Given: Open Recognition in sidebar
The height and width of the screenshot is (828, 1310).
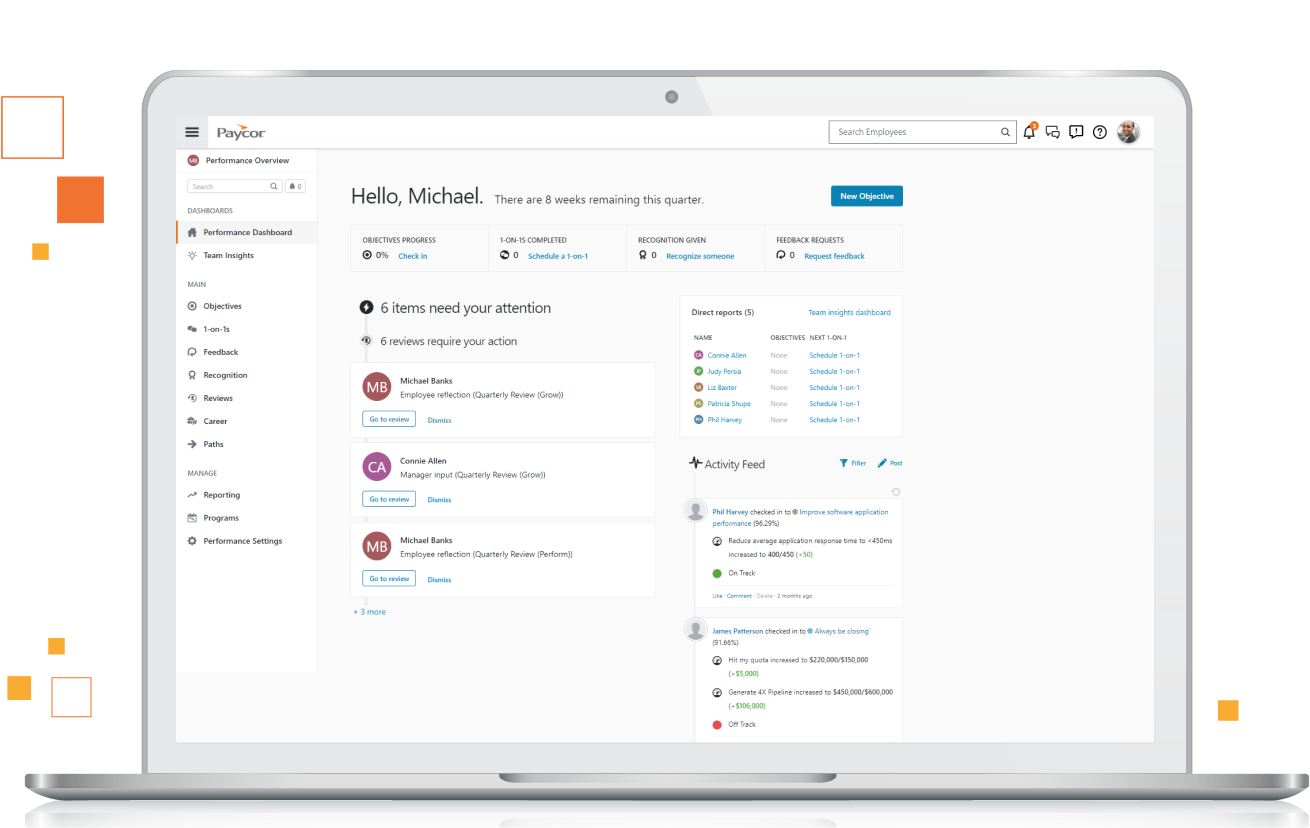Looking at the screenshot, I should pyautogui.click(x=225, y=375).
